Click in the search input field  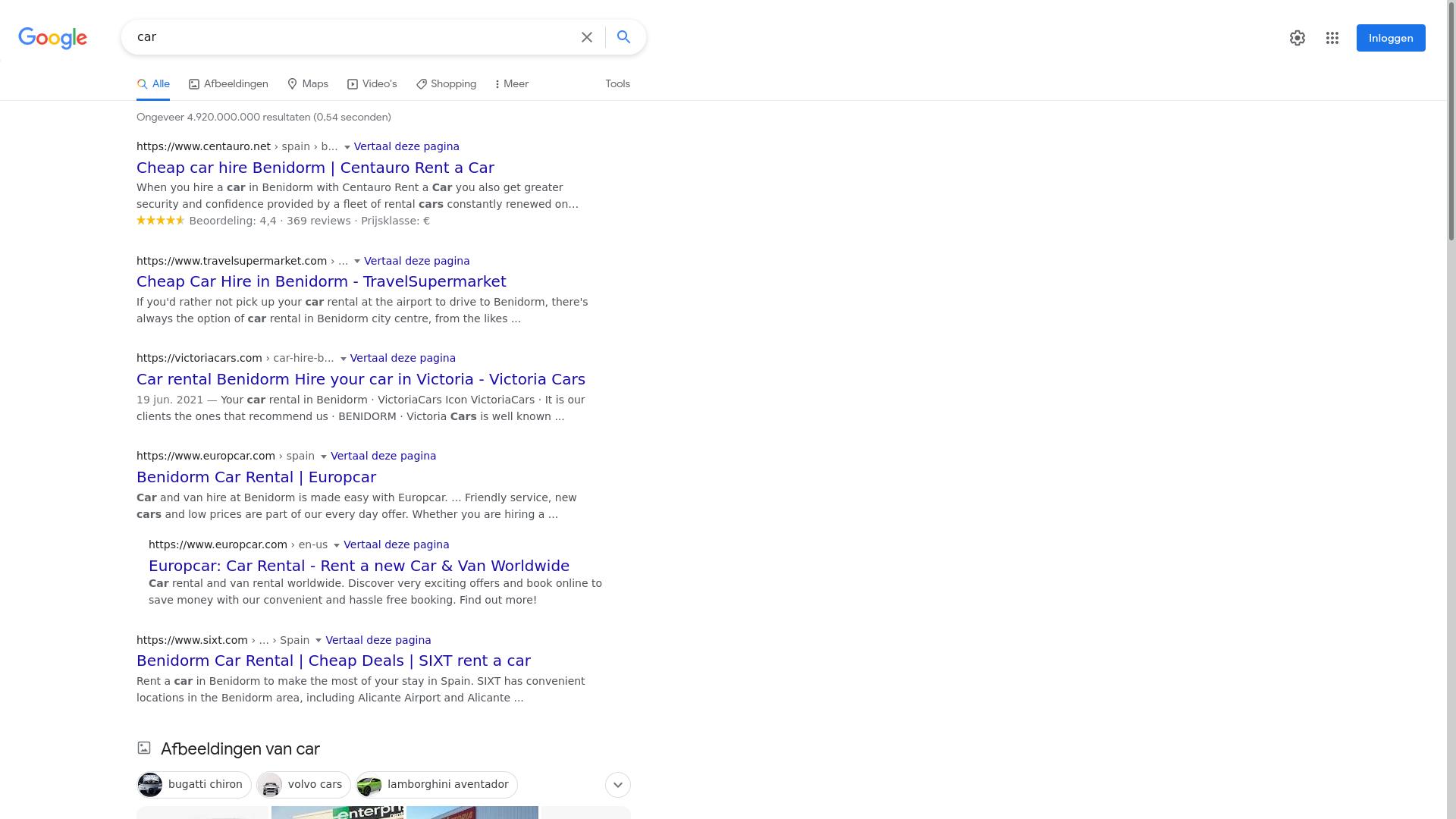tap(349, 37)
